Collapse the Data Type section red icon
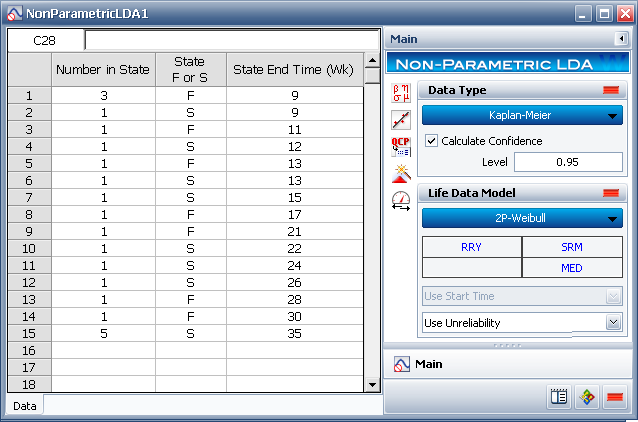This screenshot has width=638, height=422. point(610,90)
